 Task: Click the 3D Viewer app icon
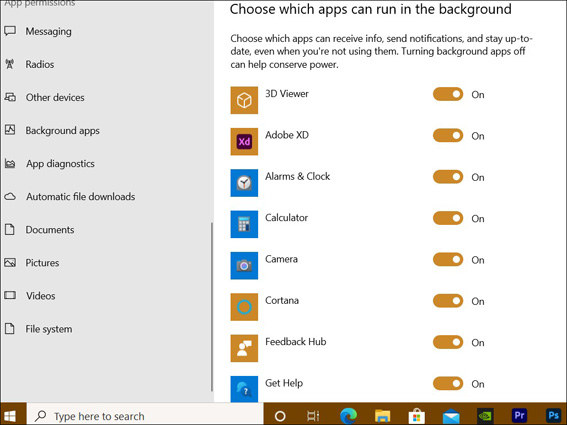click(244, 100)
